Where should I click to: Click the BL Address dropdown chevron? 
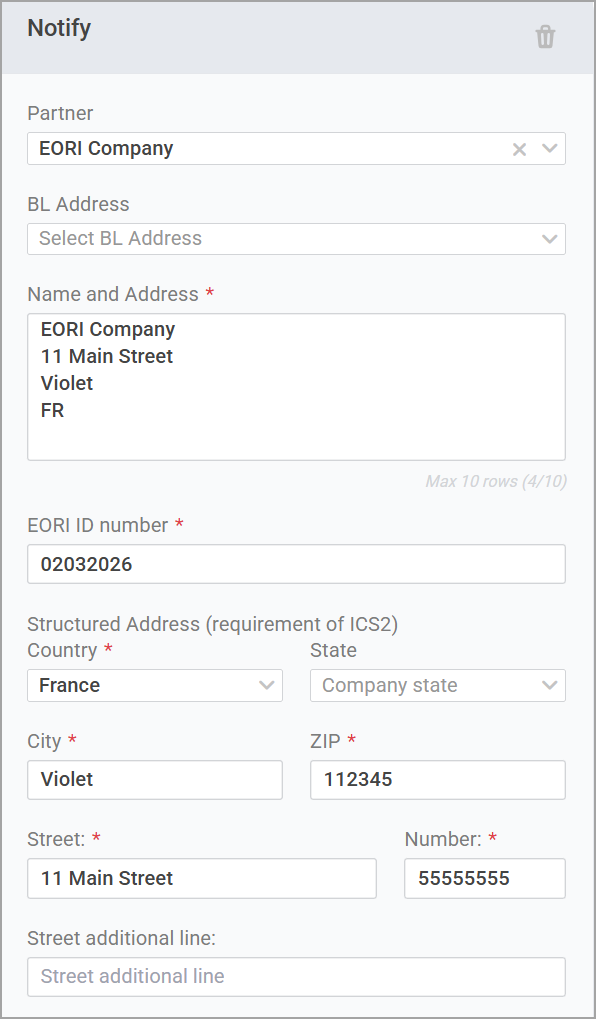pyautogui.click(x=550, y=239)
